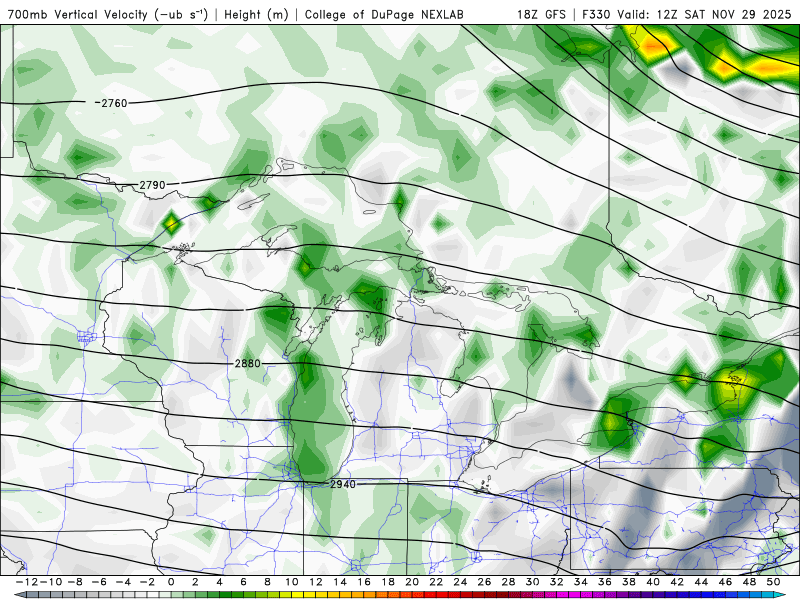Screen dimensions: 800x600
Task: Click the 12 value on the color scale
Action: pyautogui.click(x=316, y=582)
